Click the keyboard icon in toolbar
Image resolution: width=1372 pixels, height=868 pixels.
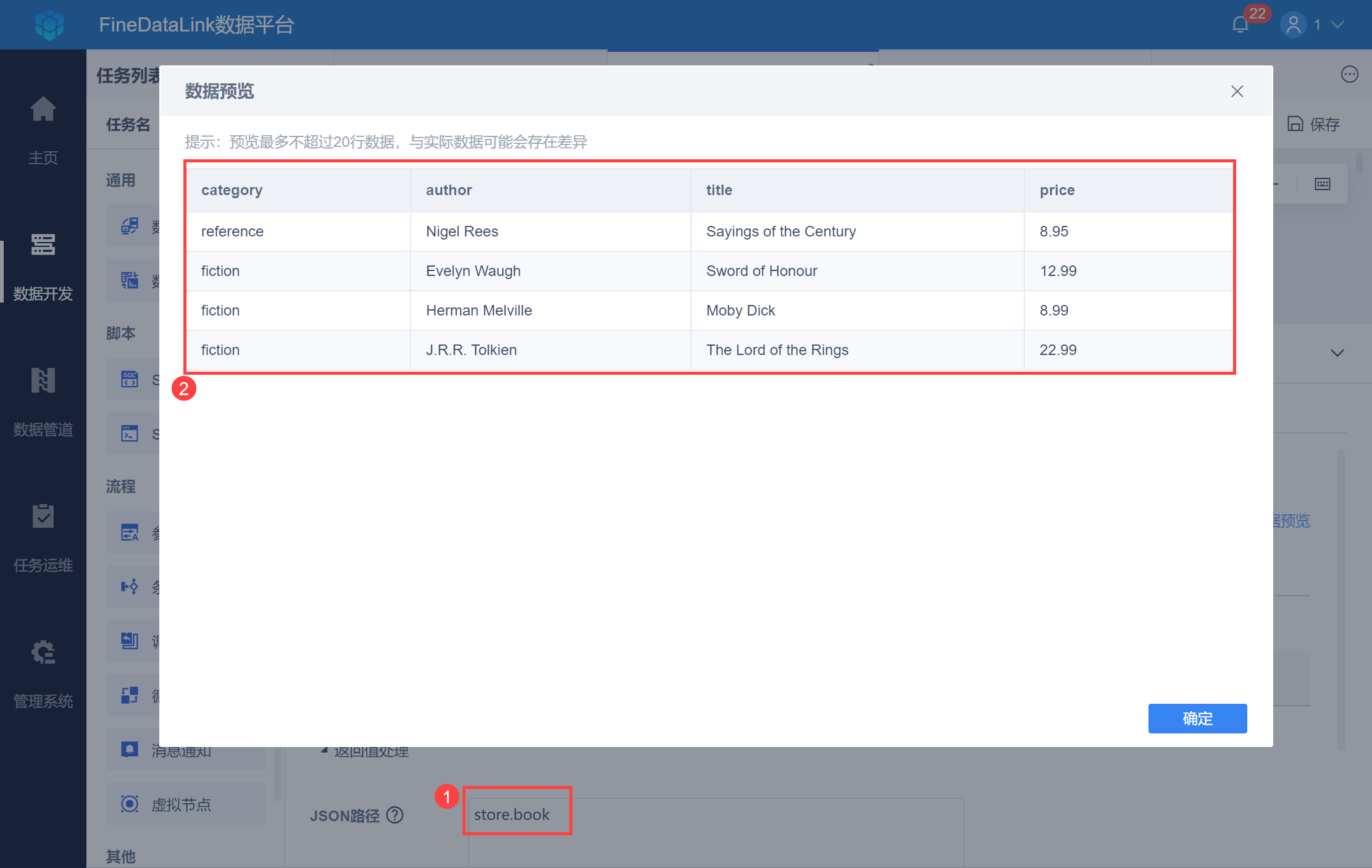click(x=1323, y=184)
